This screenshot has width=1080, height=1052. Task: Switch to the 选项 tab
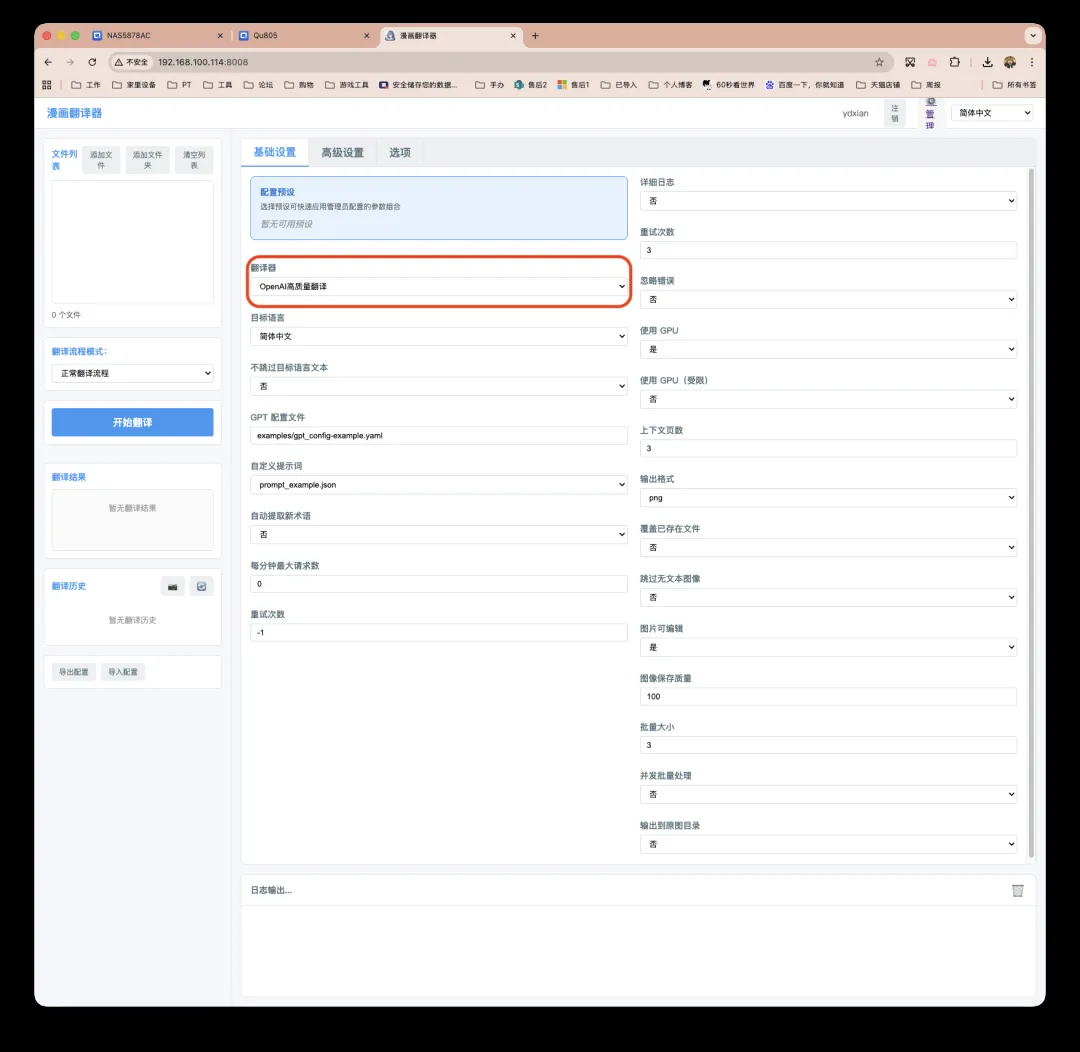point(400,153)
